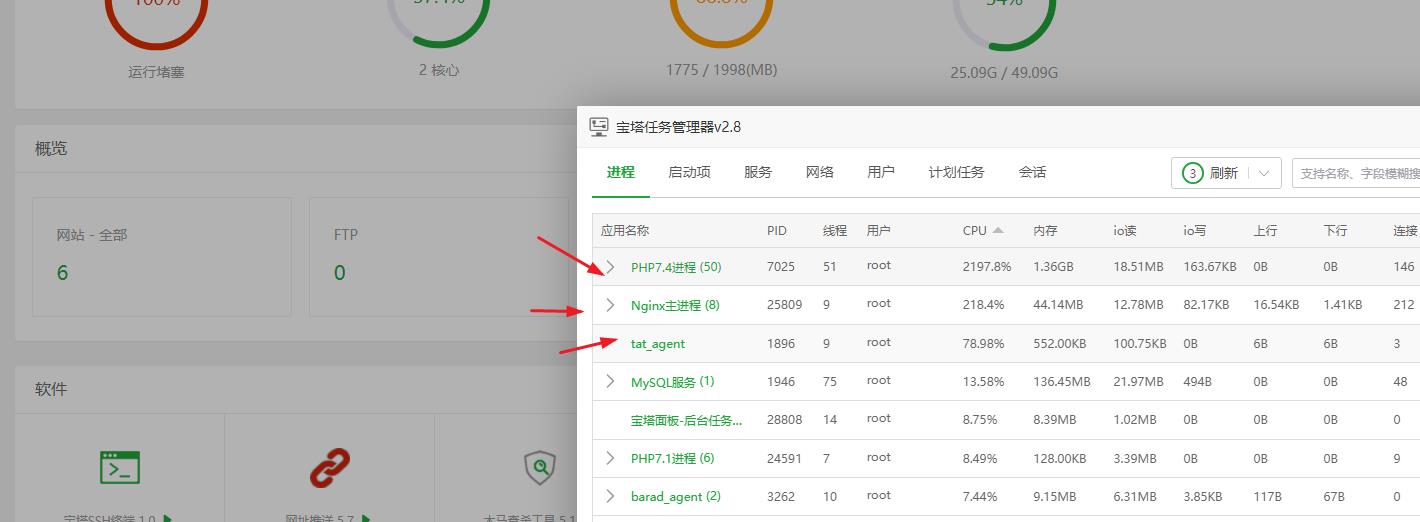This screenshot has height=522, width=1420.
Task: Click the 1775 / 1998(MB) memory label
Action: [721, 70]
